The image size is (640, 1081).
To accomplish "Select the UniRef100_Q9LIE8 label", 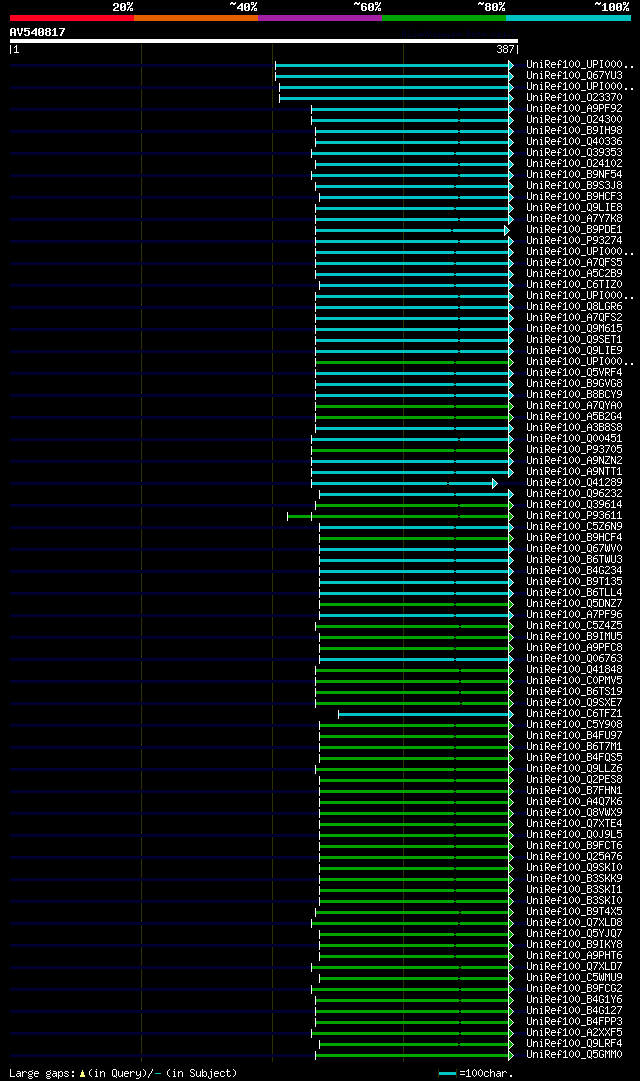I will pos(574,208).
